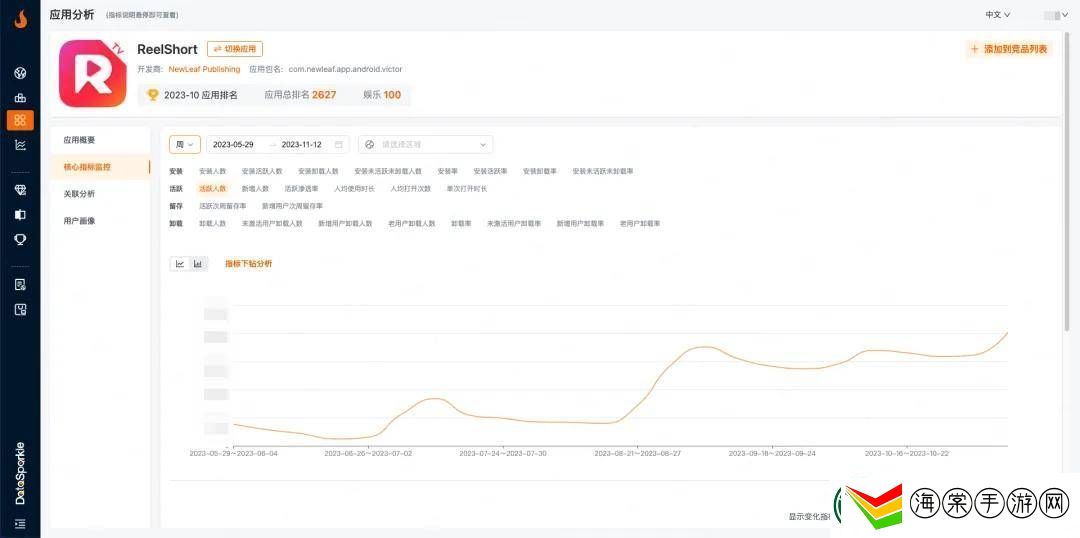This screenshot has width=1080, height=538.
Task: Click the calendar icon in date range
Action: (338, 145)
